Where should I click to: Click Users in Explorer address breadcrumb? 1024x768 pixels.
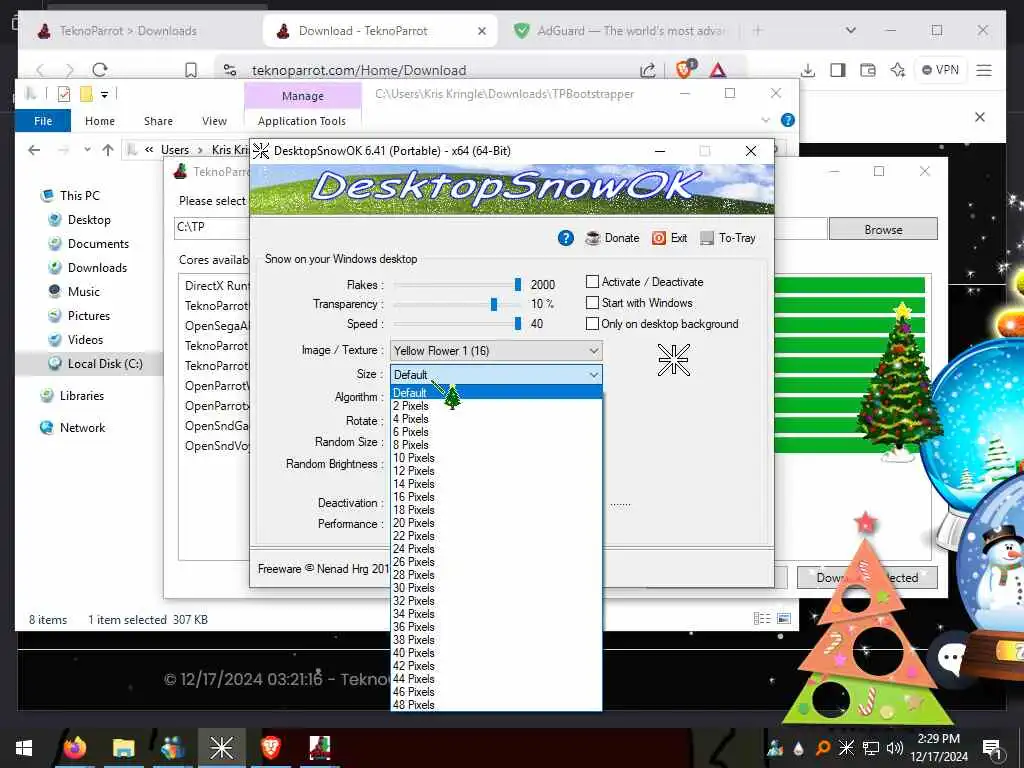175,150
